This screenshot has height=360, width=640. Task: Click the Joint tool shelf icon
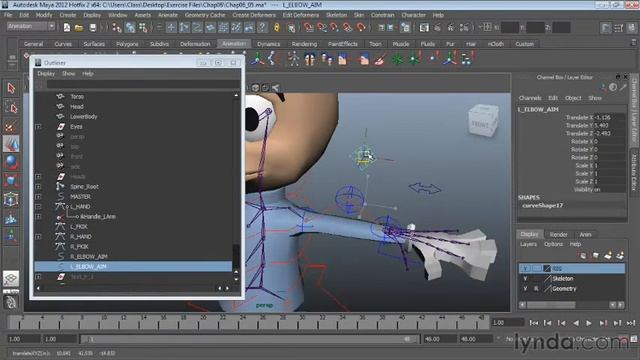pyautogui.click(x=258, y=59)
